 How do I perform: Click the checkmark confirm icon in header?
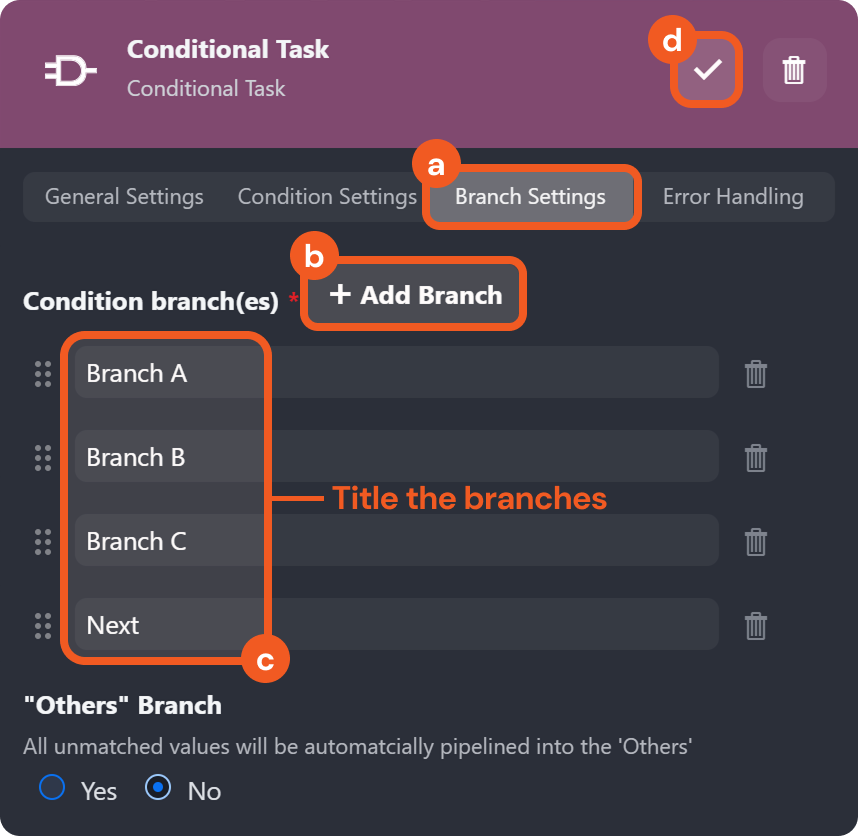click(707, 69)
